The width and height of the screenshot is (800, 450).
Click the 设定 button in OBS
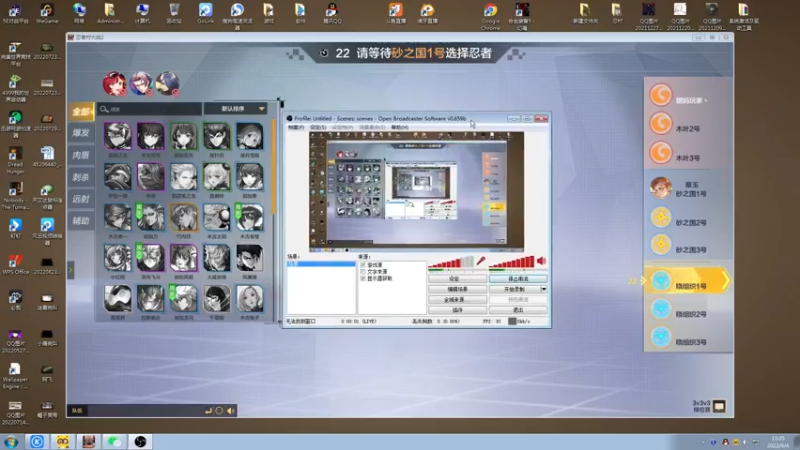click(457, 279)
